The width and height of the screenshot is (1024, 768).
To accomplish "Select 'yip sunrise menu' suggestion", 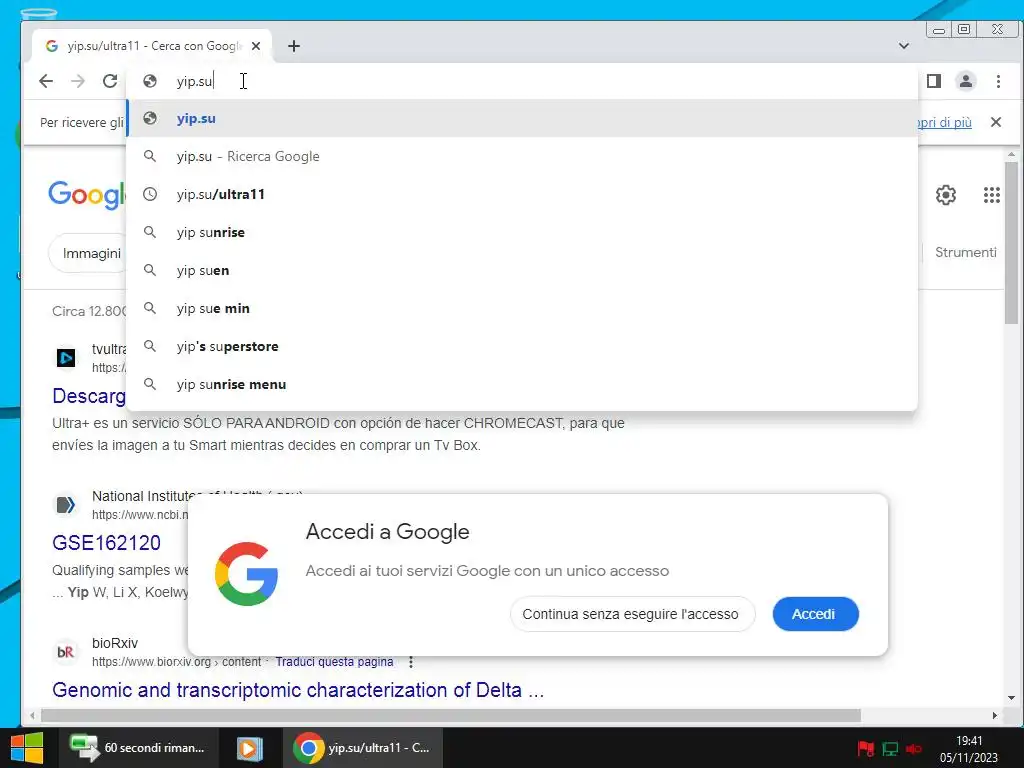I will tap(522, 384).
